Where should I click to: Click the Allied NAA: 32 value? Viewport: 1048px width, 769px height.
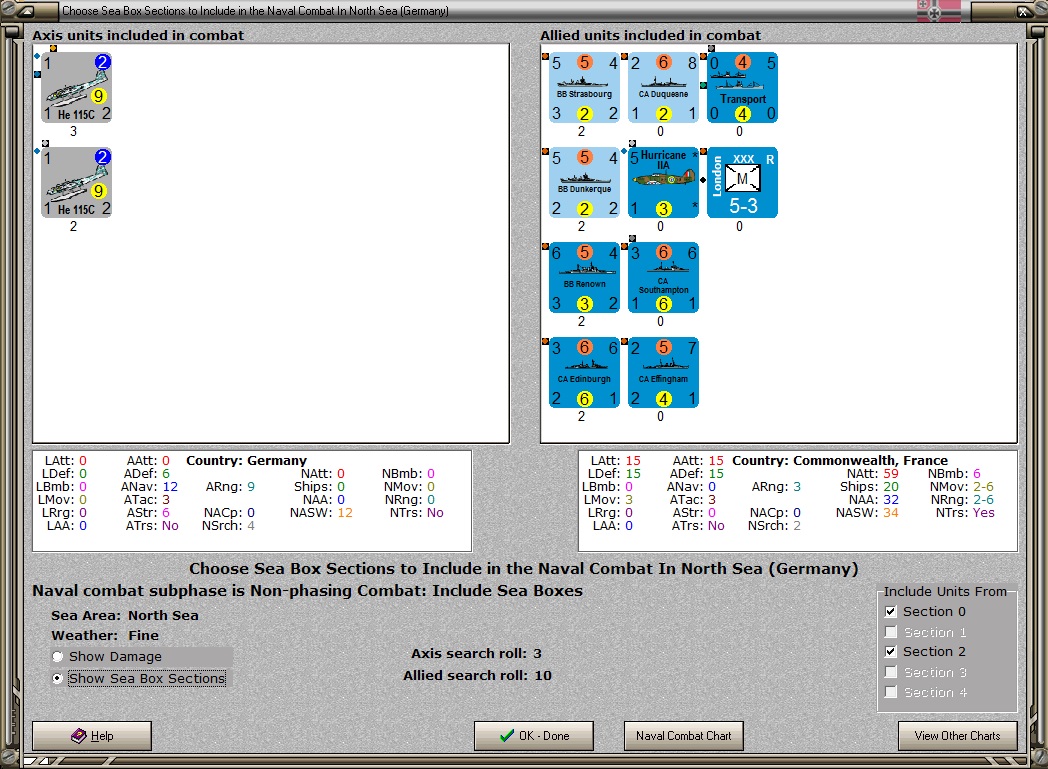pyautogui.click(x=891, y=500)
